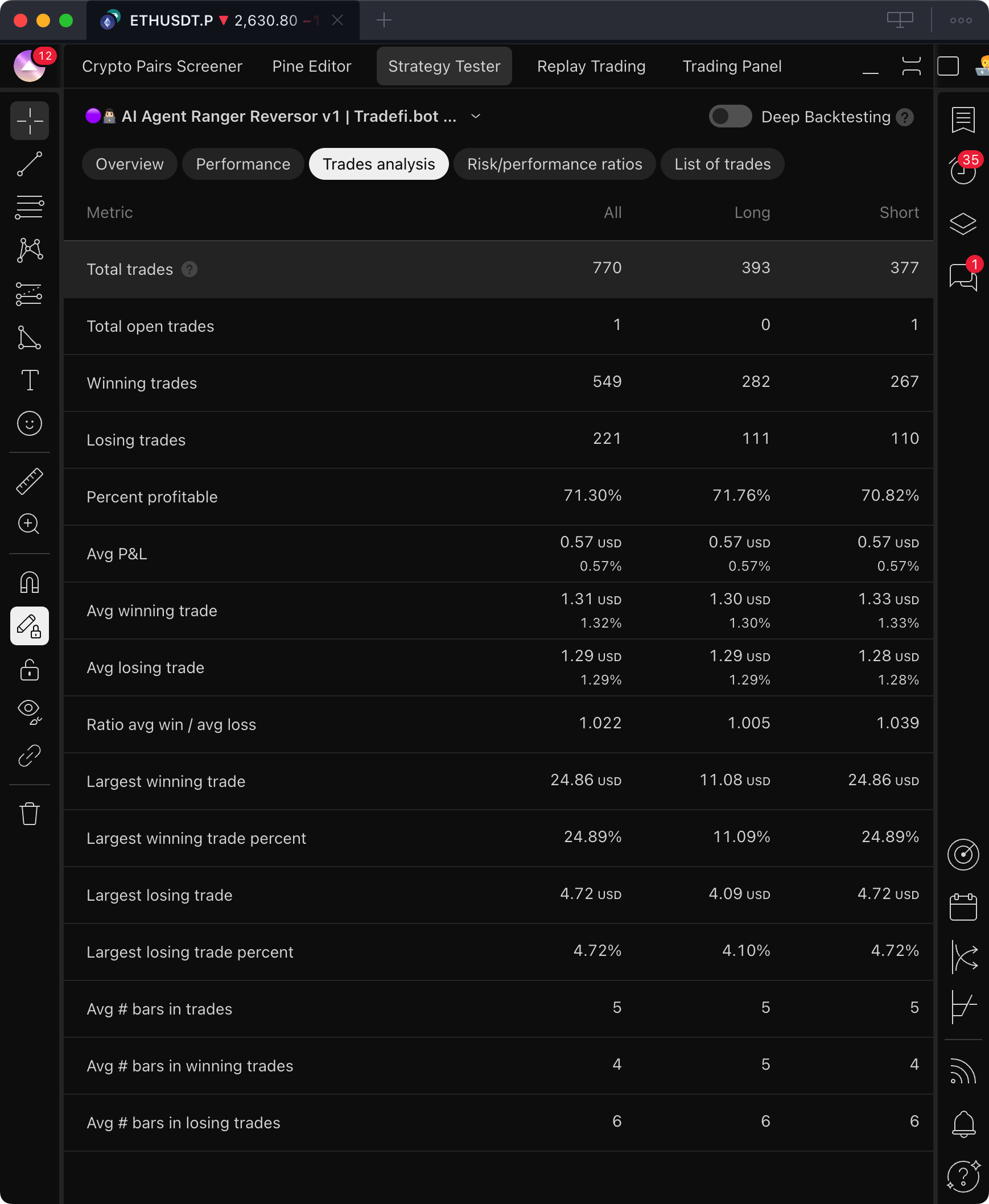
Task: Open the emoji icons tool
Action: [29, 423]
